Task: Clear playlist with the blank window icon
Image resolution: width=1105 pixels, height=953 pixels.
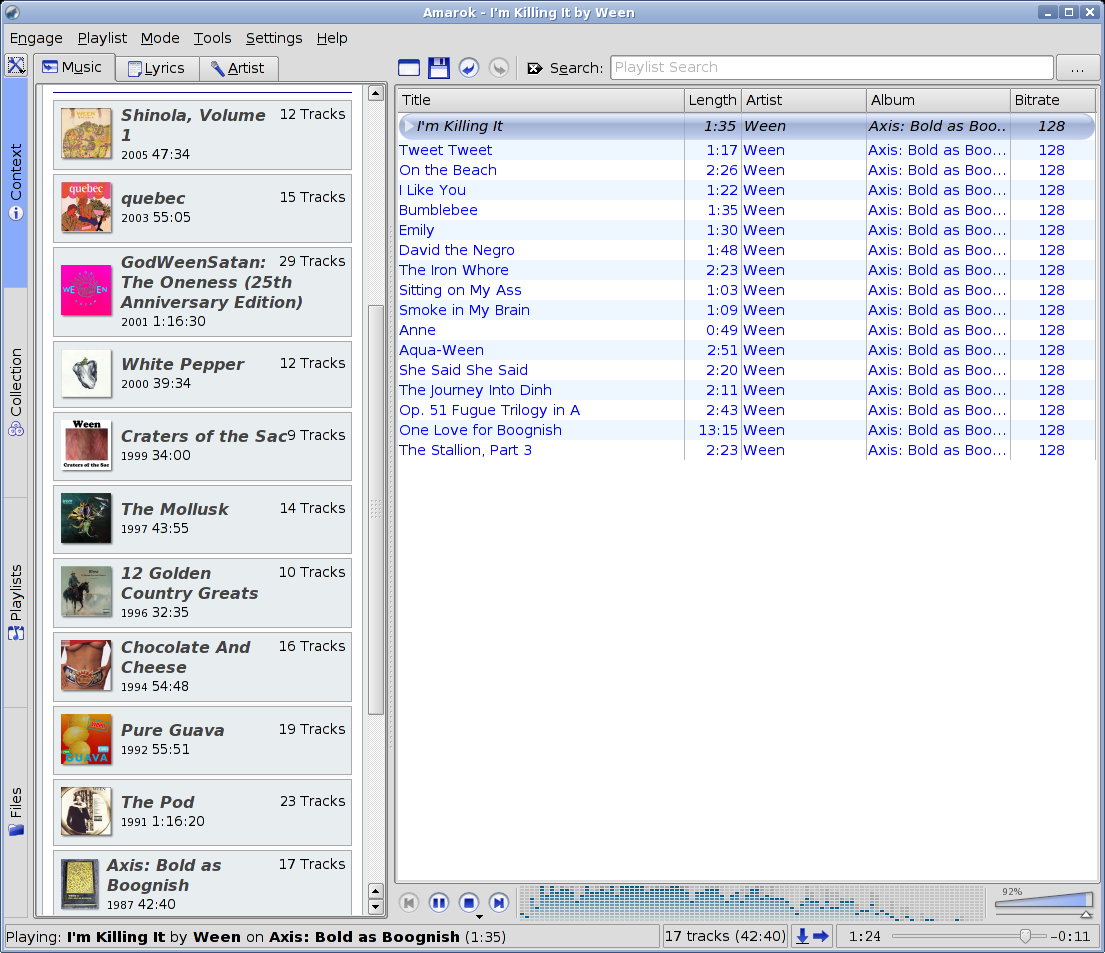Action: [409, 68]
